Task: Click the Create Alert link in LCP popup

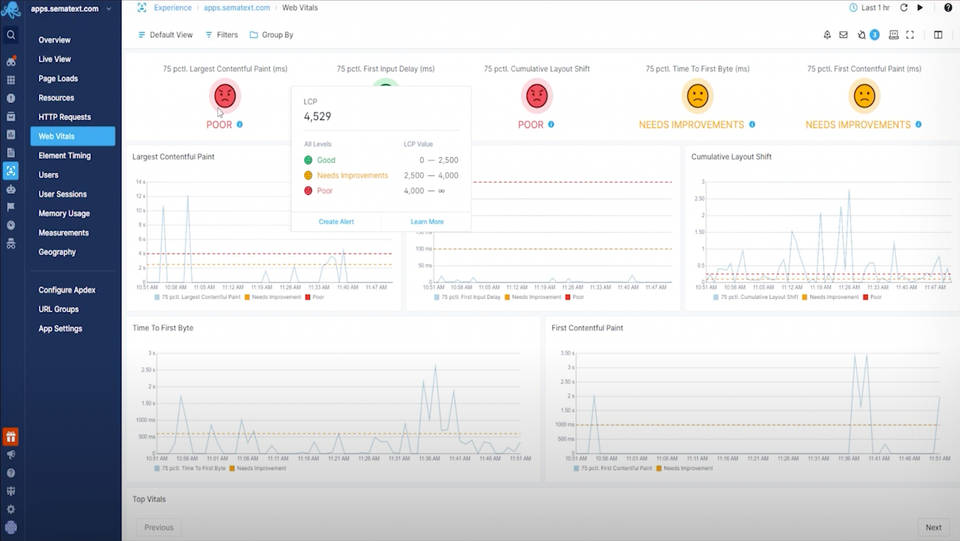Action: 335,221
